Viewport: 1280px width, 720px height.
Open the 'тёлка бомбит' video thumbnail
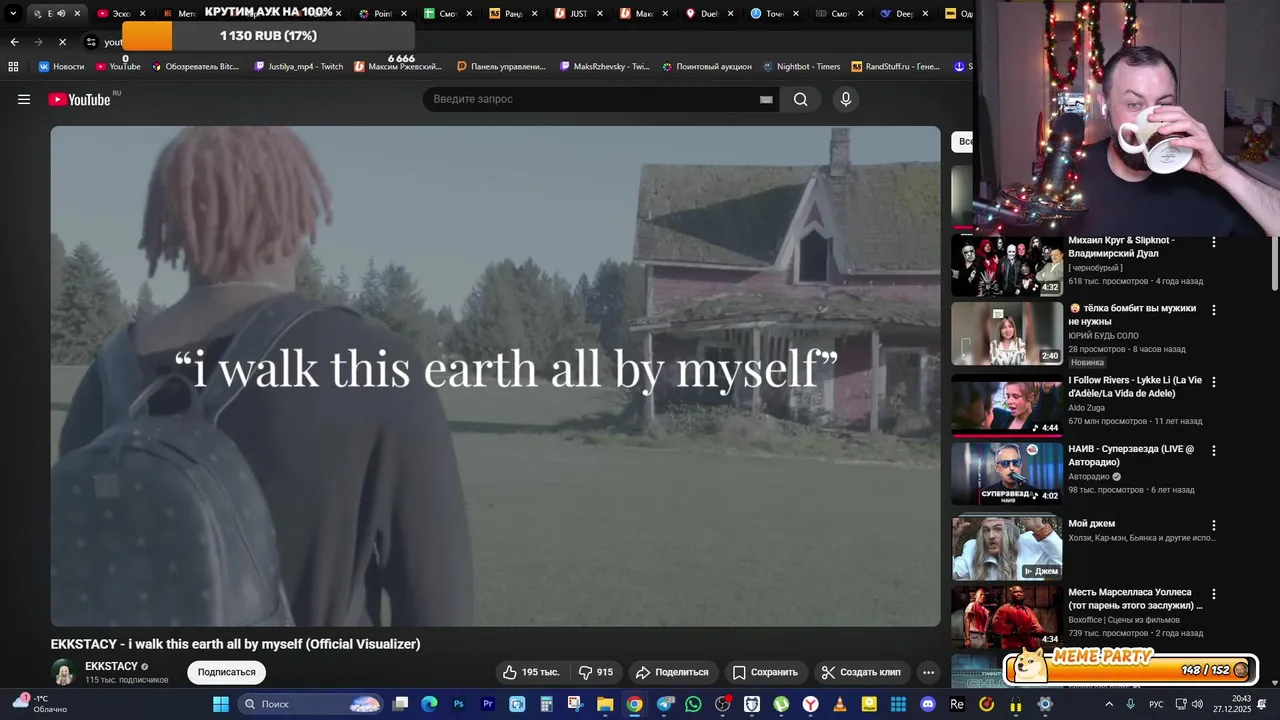click(x=1007, y=333)
